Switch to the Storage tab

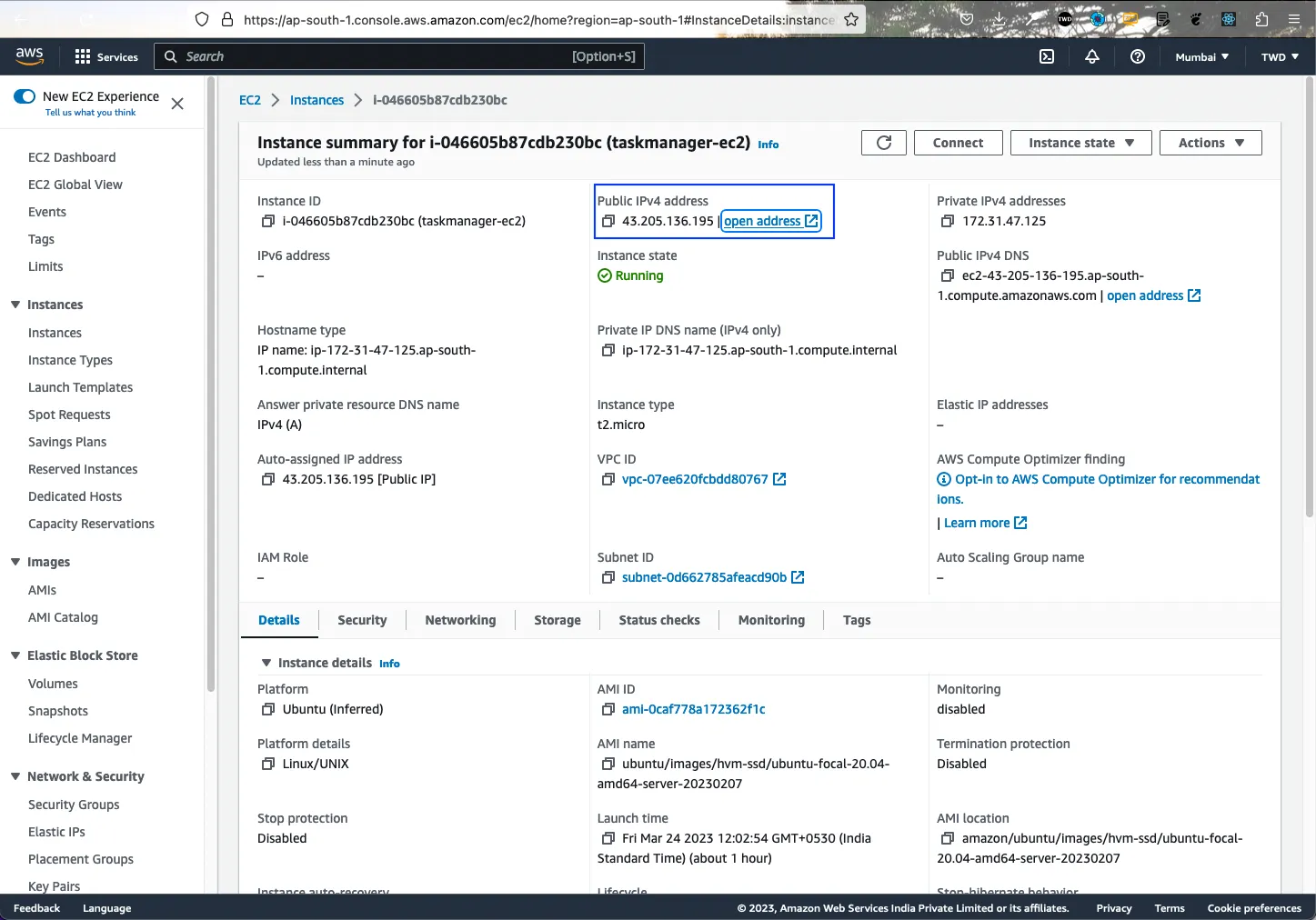pyautogui.click(x=558, y=620)
